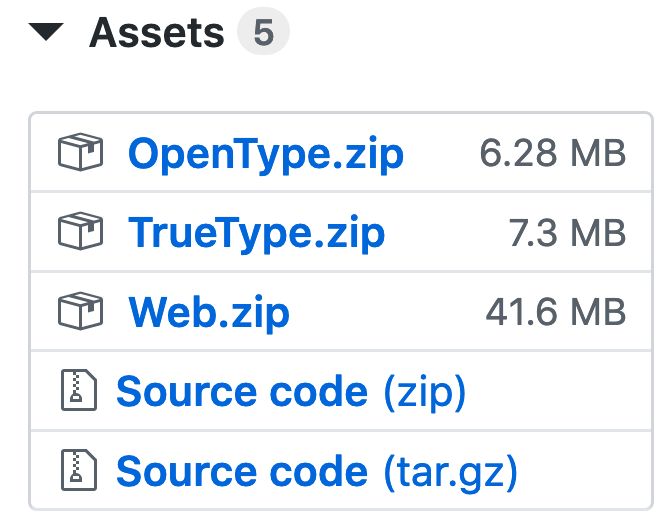The image size is (672, 525).
Task: Click empty space in Source code (zip) row
Action: click(557, 391)
